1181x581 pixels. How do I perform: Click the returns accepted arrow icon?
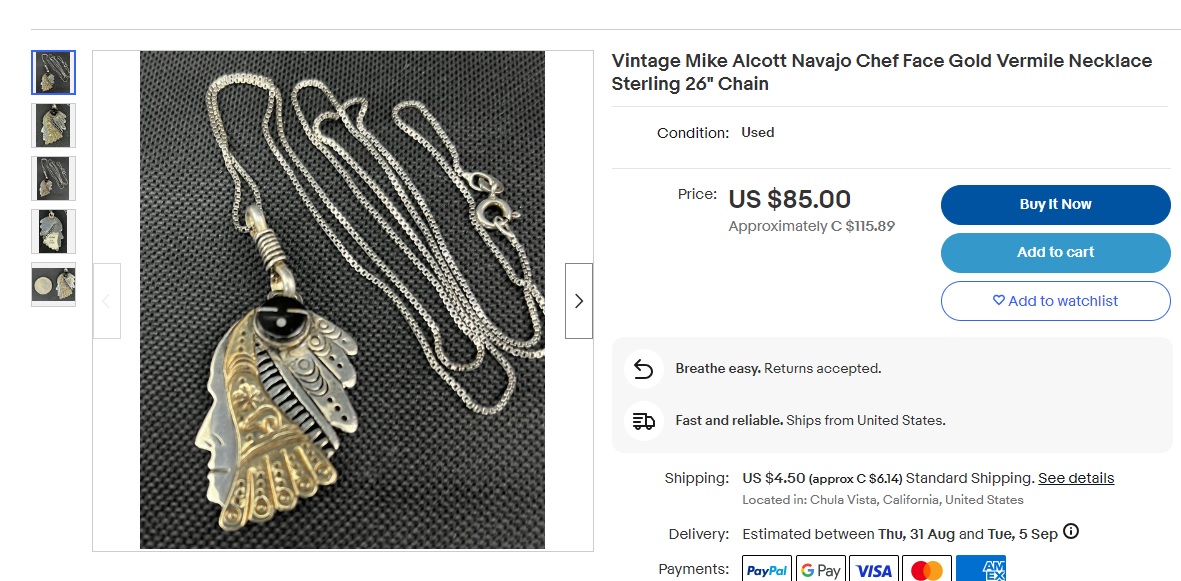click(643, 369)
